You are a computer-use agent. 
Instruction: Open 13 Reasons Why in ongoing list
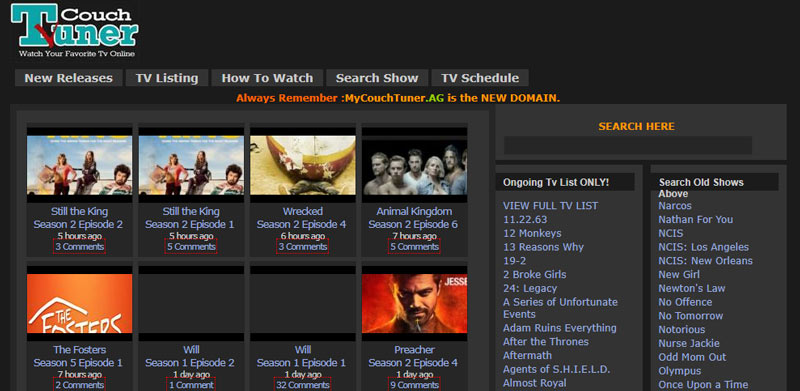coord(543,247)
